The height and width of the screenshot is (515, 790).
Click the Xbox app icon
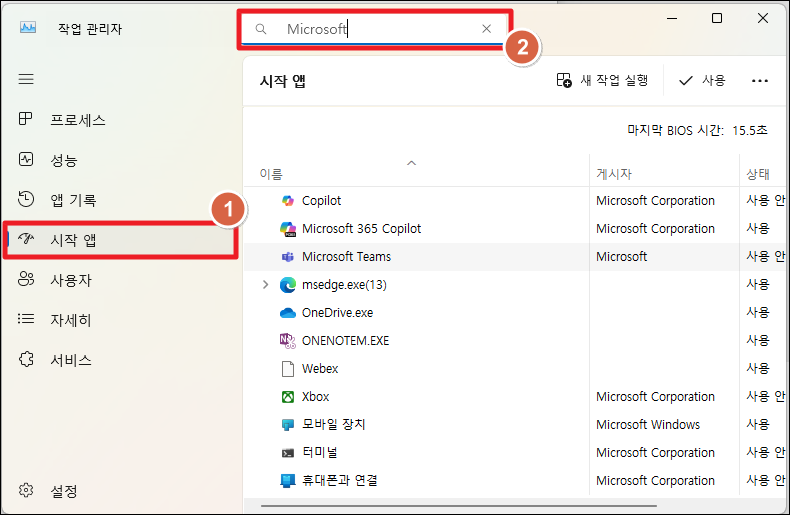pyautogui.click(x=288, y=397)
